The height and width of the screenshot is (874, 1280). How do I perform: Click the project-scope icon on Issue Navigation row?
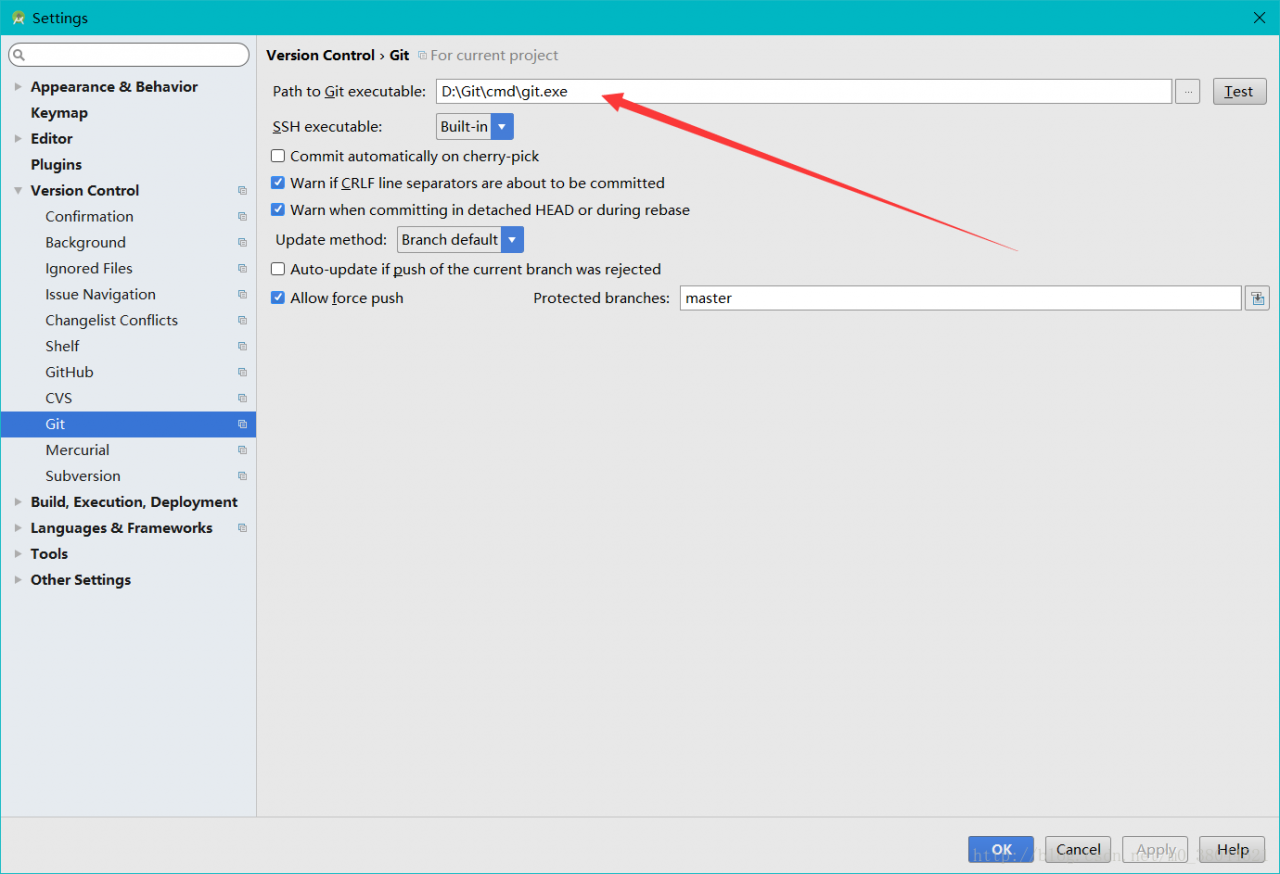[x=242, y=294]
